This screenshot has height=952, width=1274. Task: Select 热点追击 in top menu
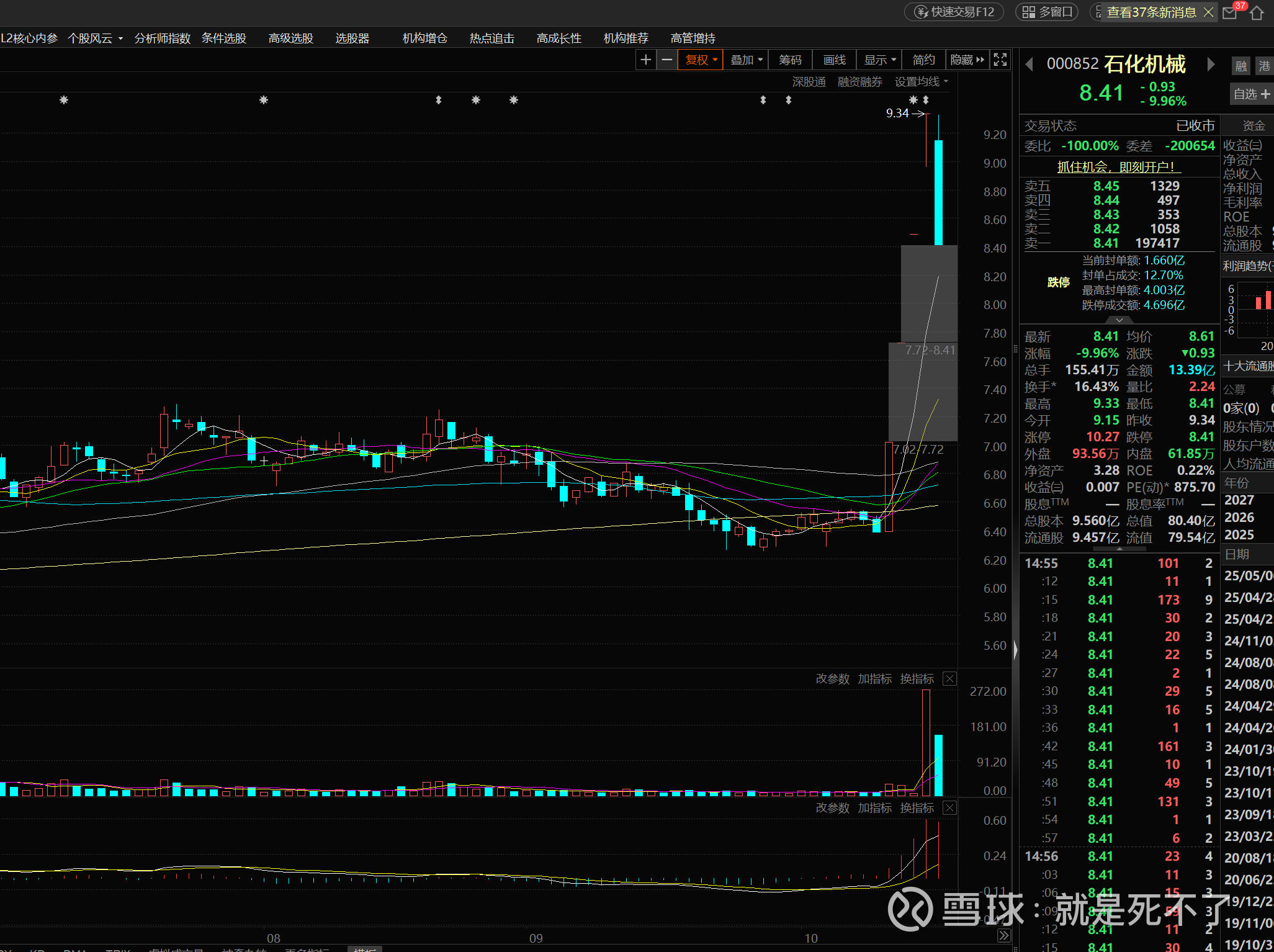(491, 38)
